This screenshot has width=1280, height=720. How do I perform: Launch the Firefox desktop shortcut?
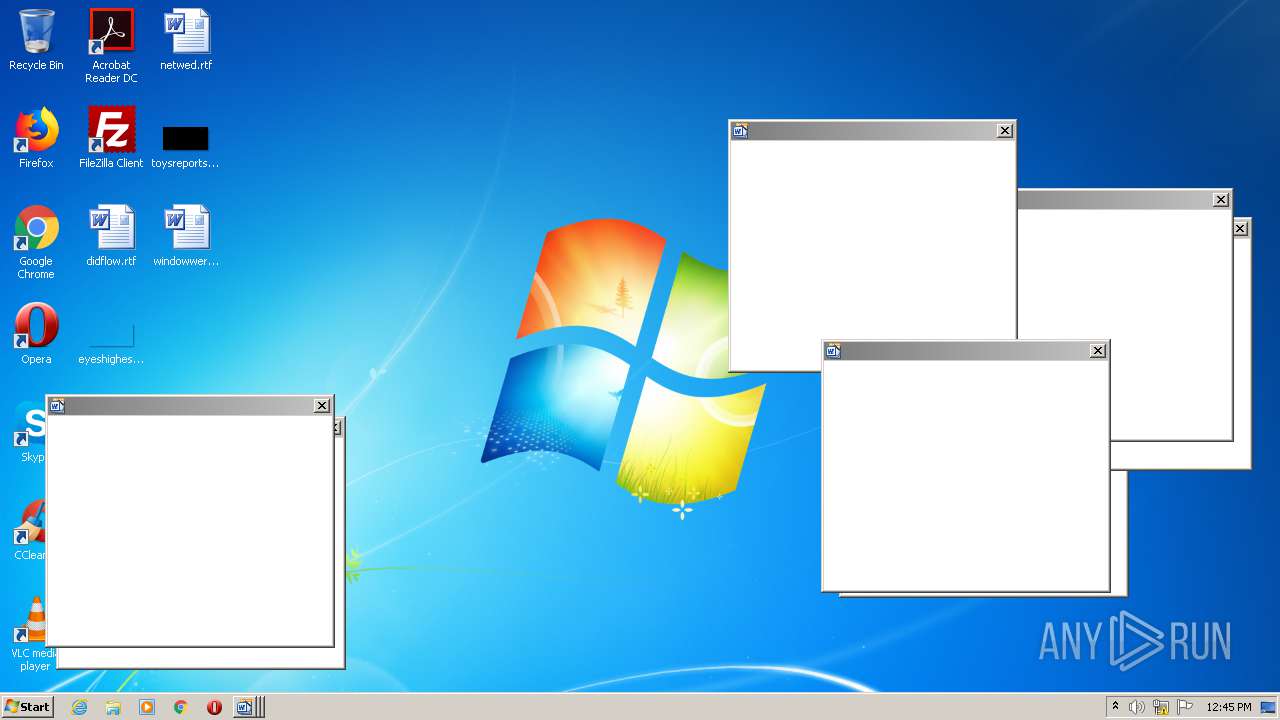pyautogui.click(x=36, y=138)
